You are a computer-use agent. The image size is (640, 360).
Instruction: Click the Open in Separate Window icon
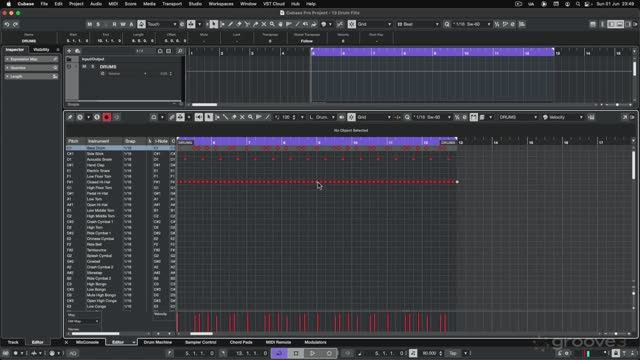pos(625,118)
